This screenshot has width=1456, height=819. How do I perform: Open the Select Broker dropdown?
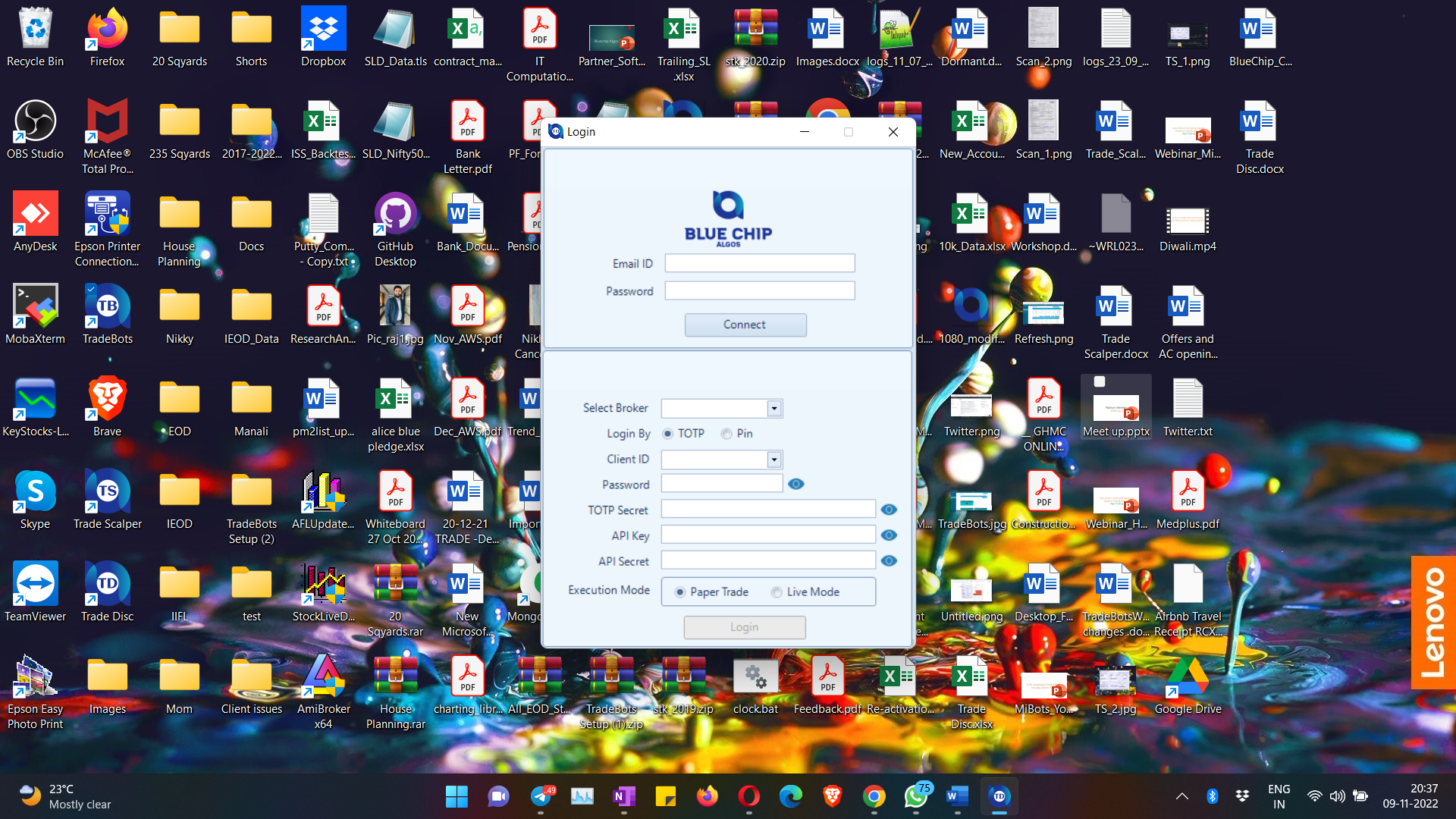(773, 409)
